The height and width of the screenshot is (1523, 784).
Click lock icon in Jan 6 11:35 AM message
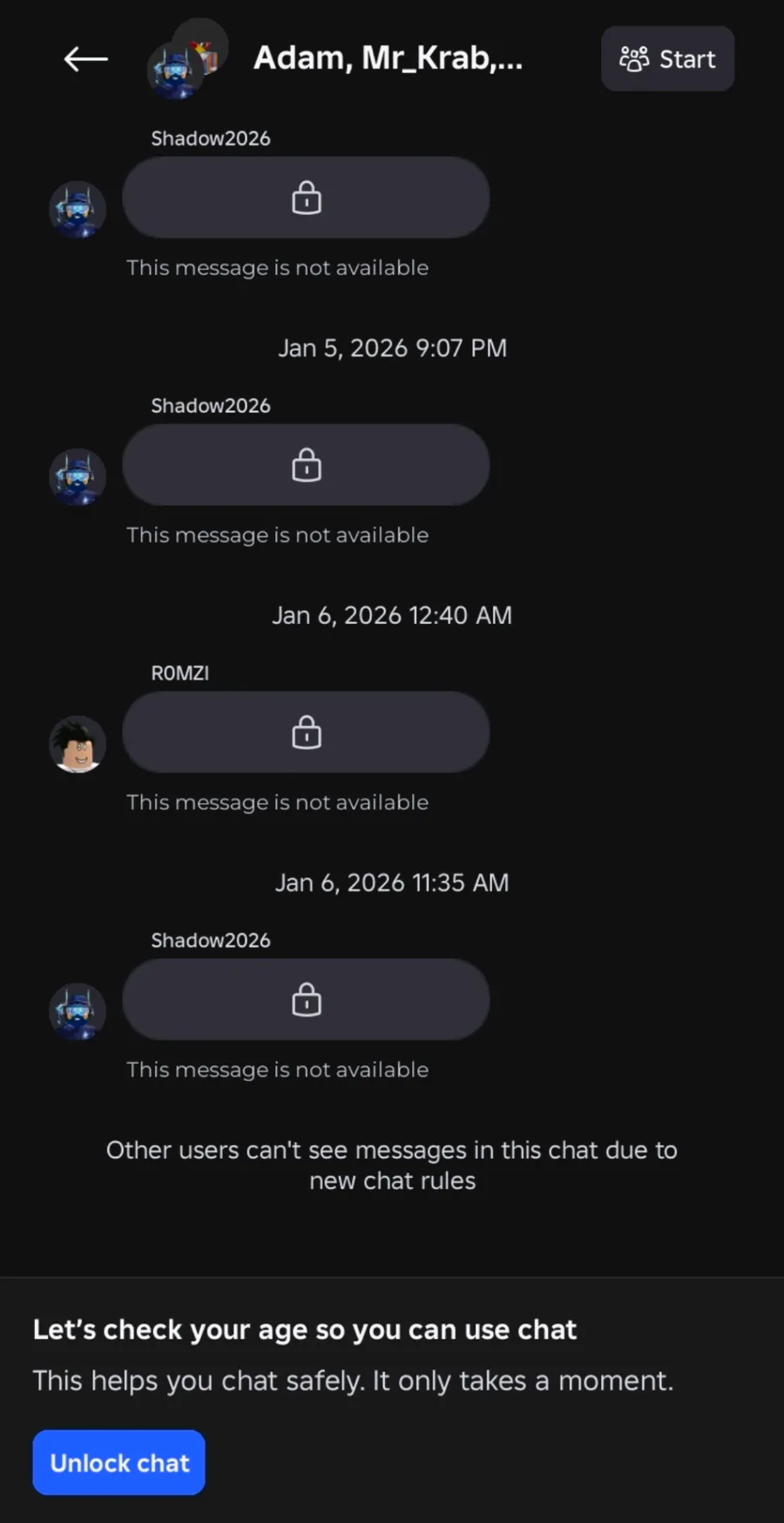[307, 1000]
